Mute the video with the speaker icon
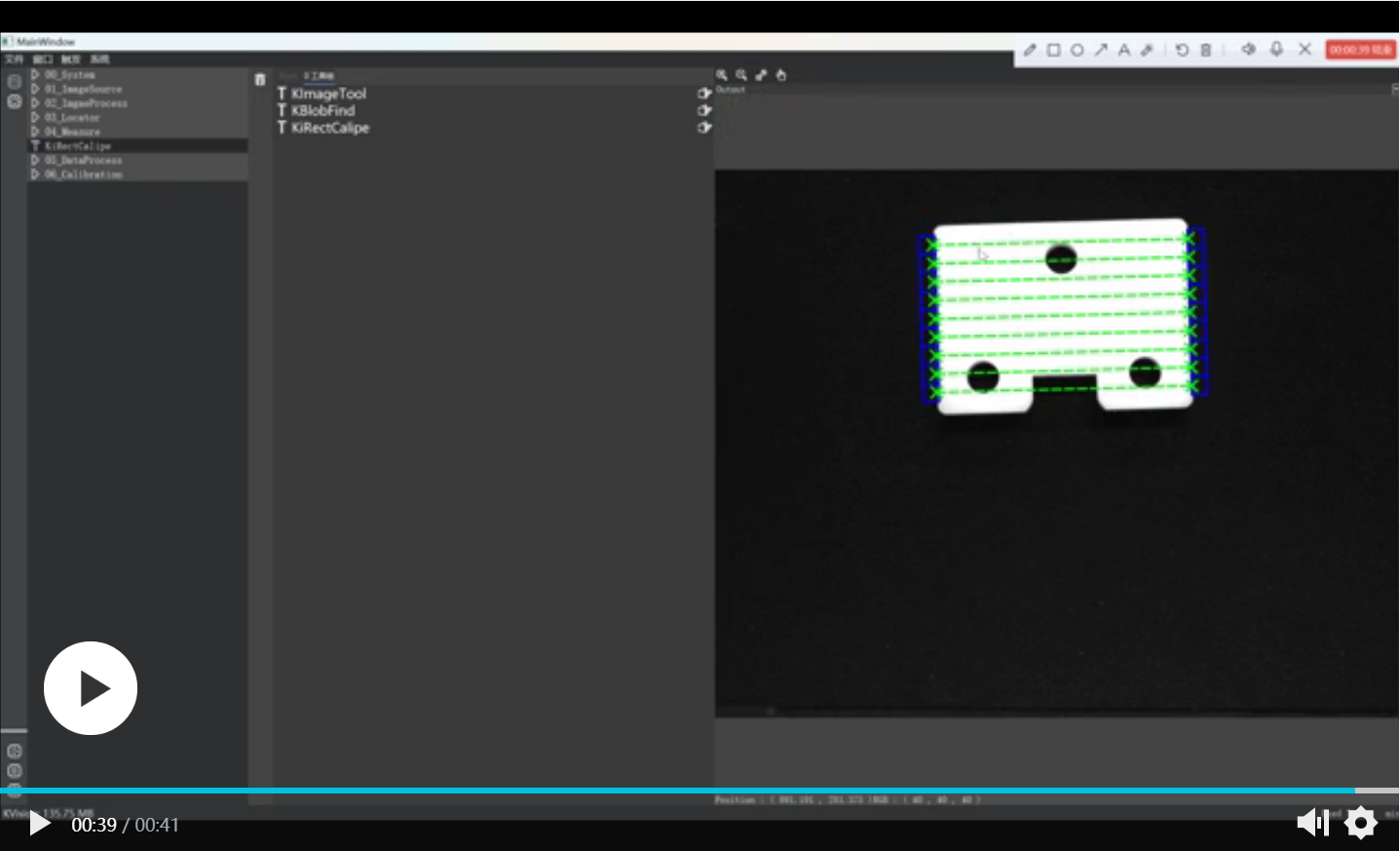1400x851 pixels. coord(1312,823)
